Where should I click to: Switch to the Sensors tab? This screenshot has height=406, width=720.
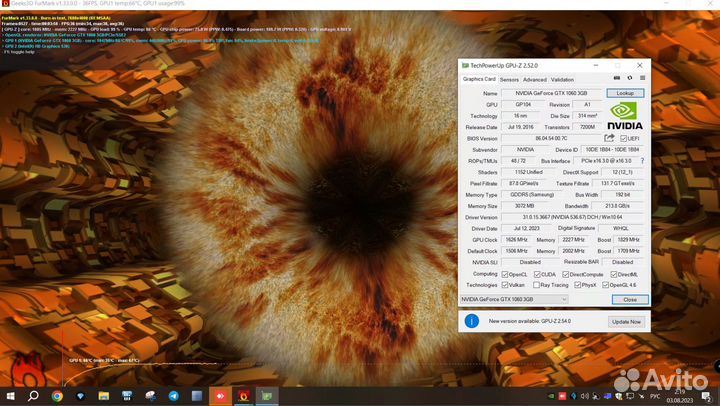pyautogui.click(x=509, y=79)
